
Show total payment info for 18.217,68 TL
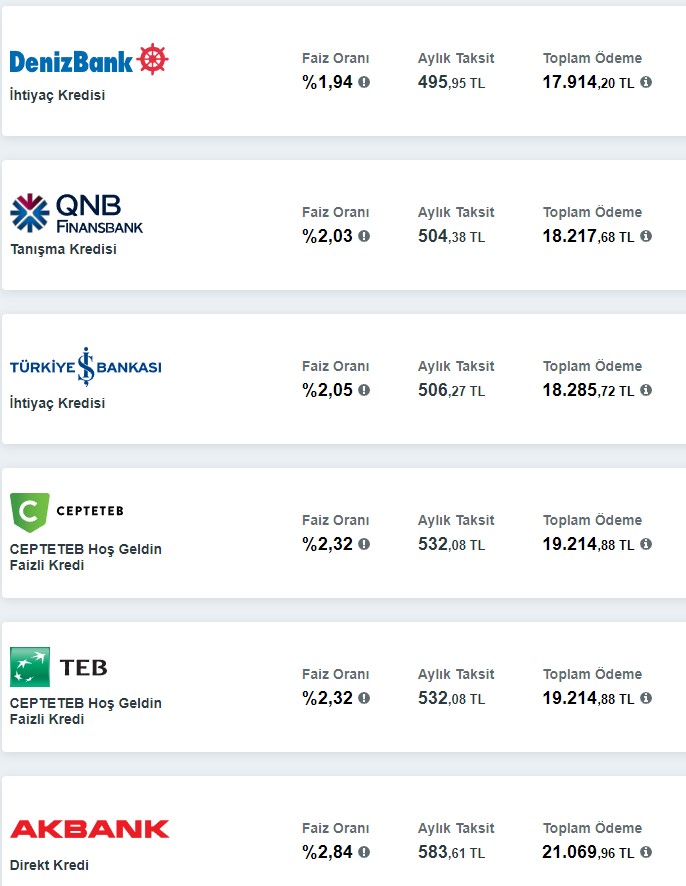click(x=646, y=236)
